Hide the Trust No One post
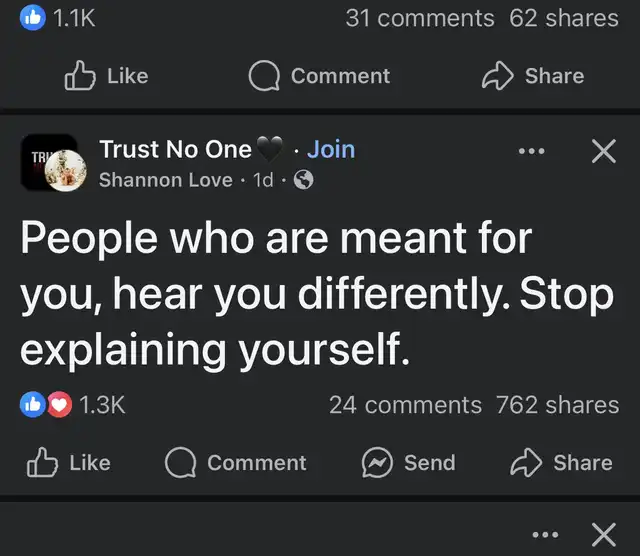This screenshot has height=556, width=640. pos(602,152)
